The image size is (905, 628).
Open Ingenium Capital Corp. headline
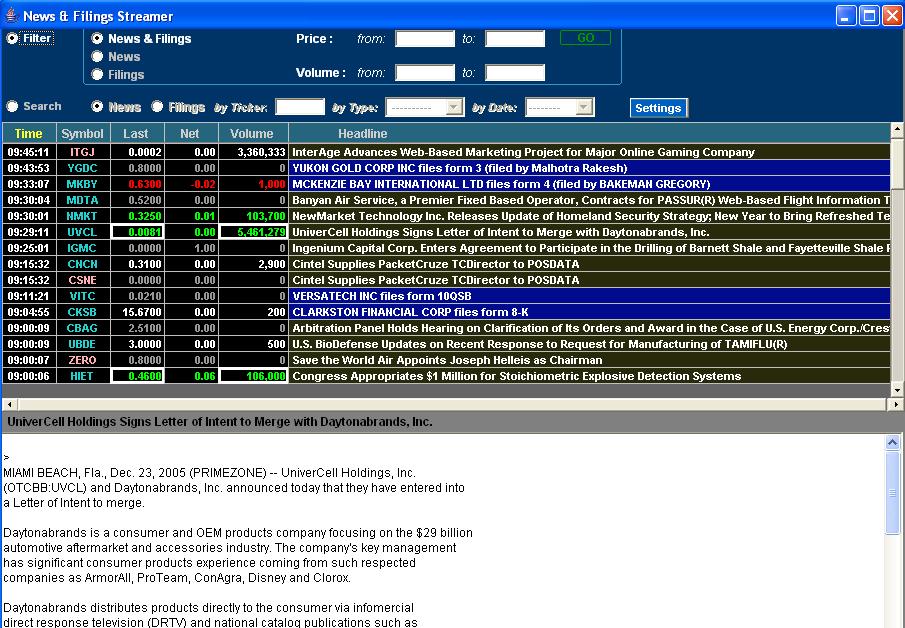589,248
